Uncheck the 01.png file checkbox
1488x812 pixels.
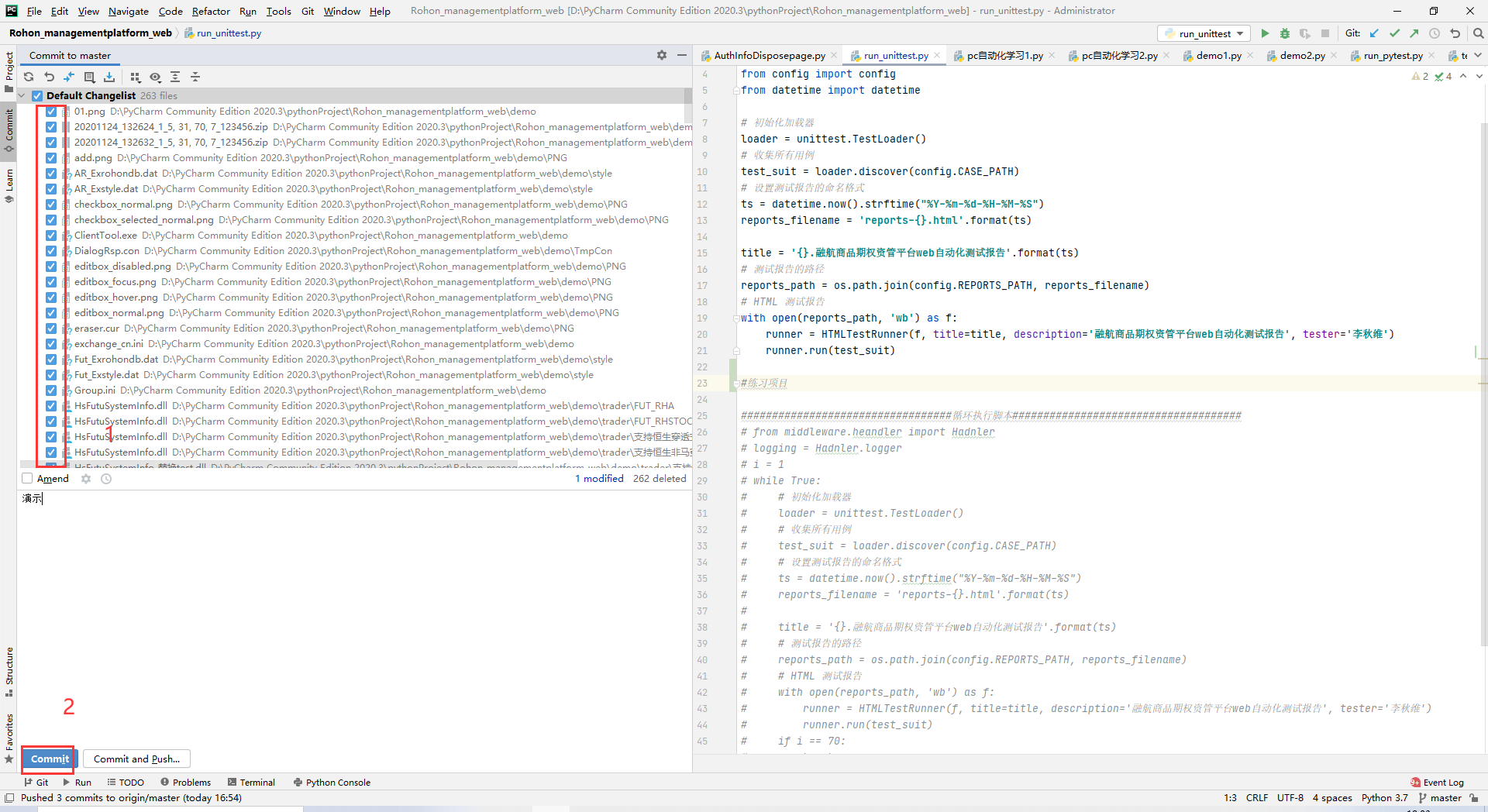pyautogui.click(x=51, y=112)
